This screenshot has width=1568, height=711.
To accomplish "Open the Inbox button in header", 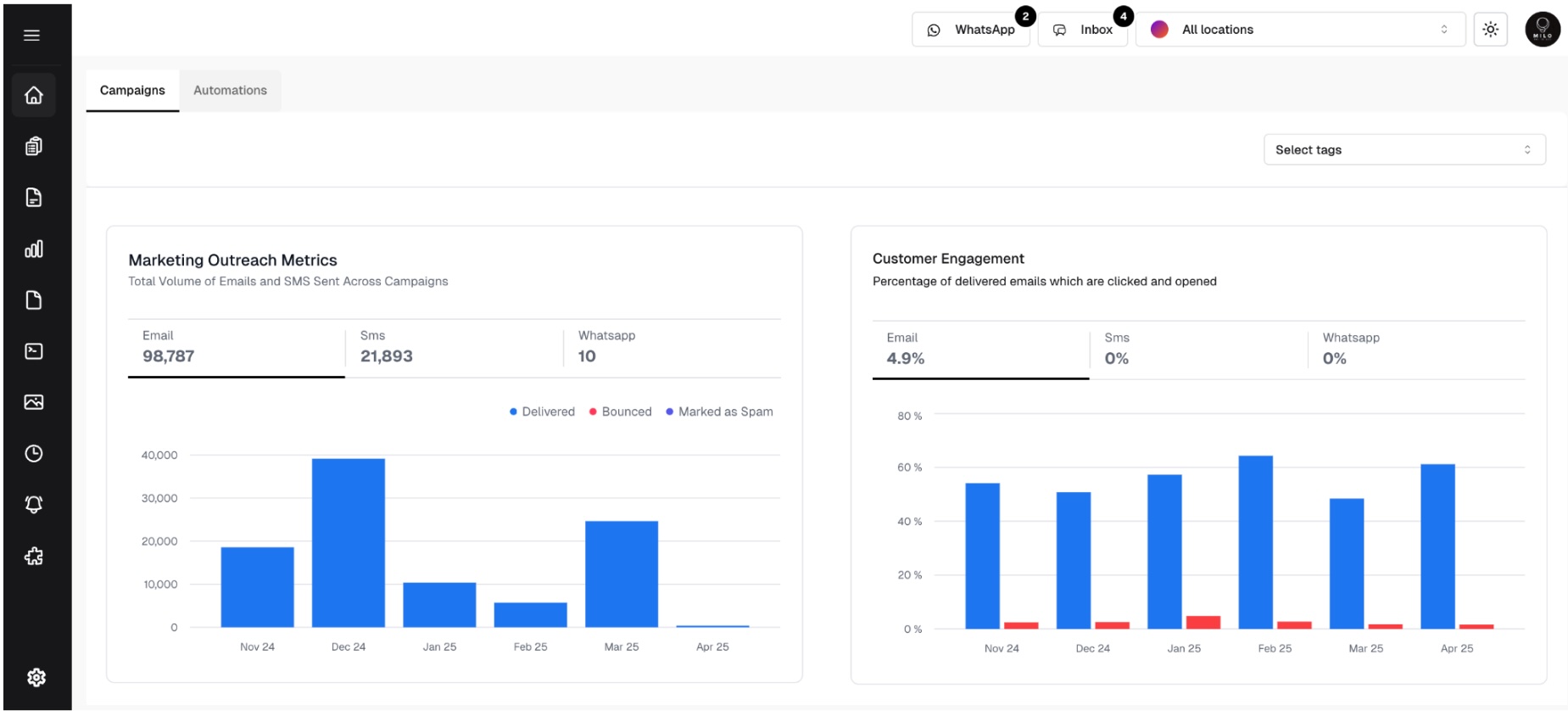I will coord(1083,30).
